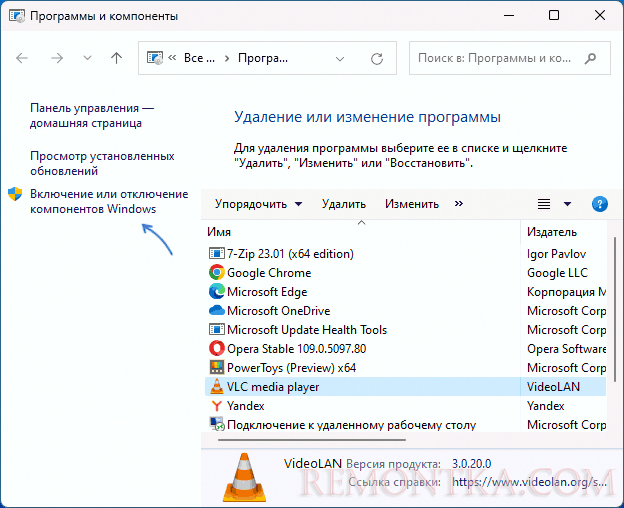This screenshot has height=508, width=624.
Task: Click the horizontal scrollbar of the list
Action: [312, 440]
